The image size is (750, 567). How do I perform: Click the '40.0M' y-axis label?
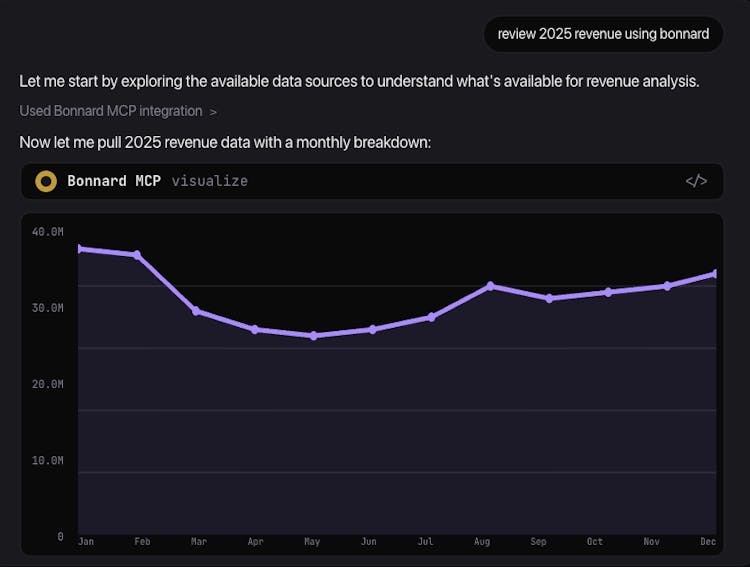(x=47, y=231)
